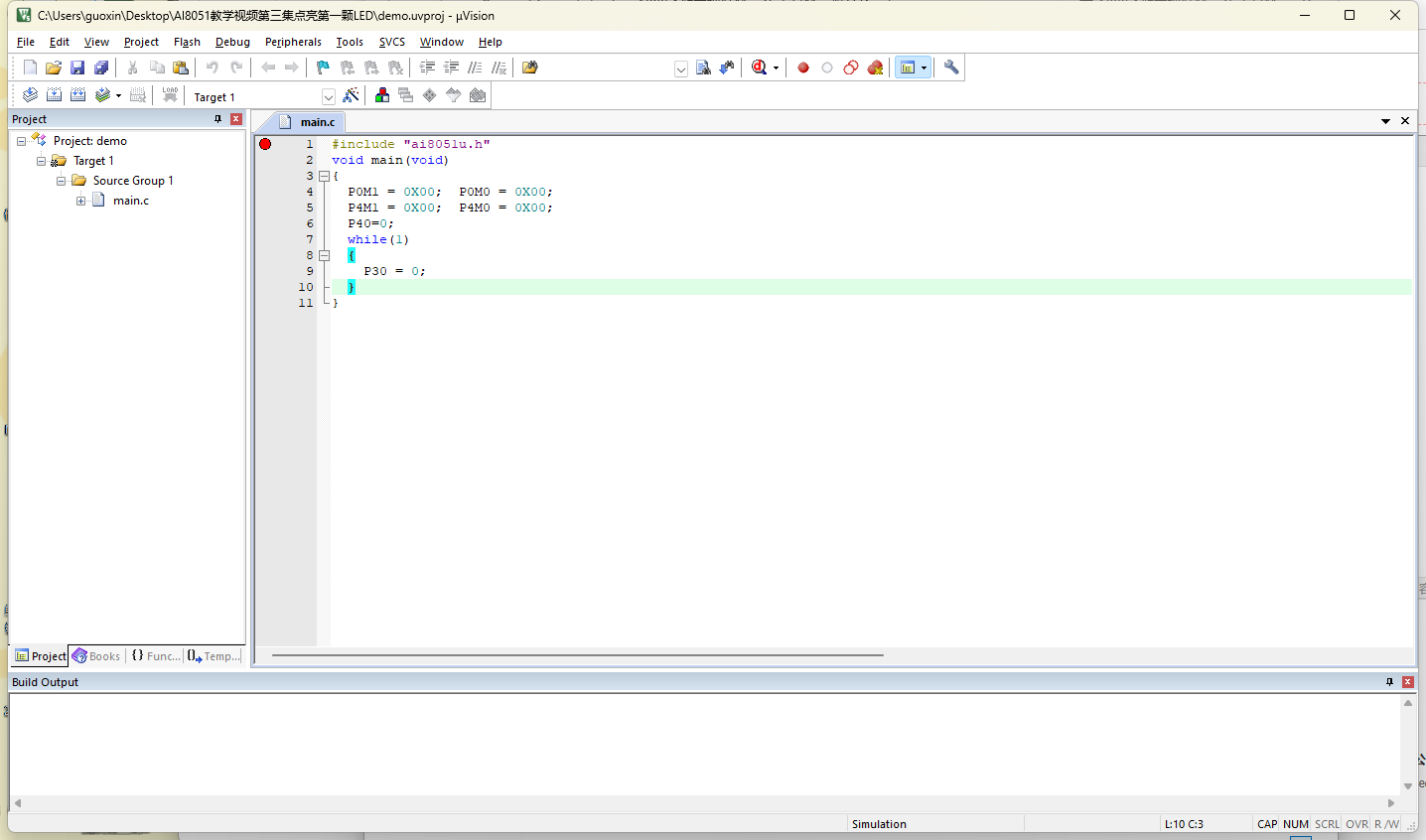Click the Insert breakpoint red dot icon
Image resolution: width=1426 pixels, height=840 pixels.
pos(803,68)
